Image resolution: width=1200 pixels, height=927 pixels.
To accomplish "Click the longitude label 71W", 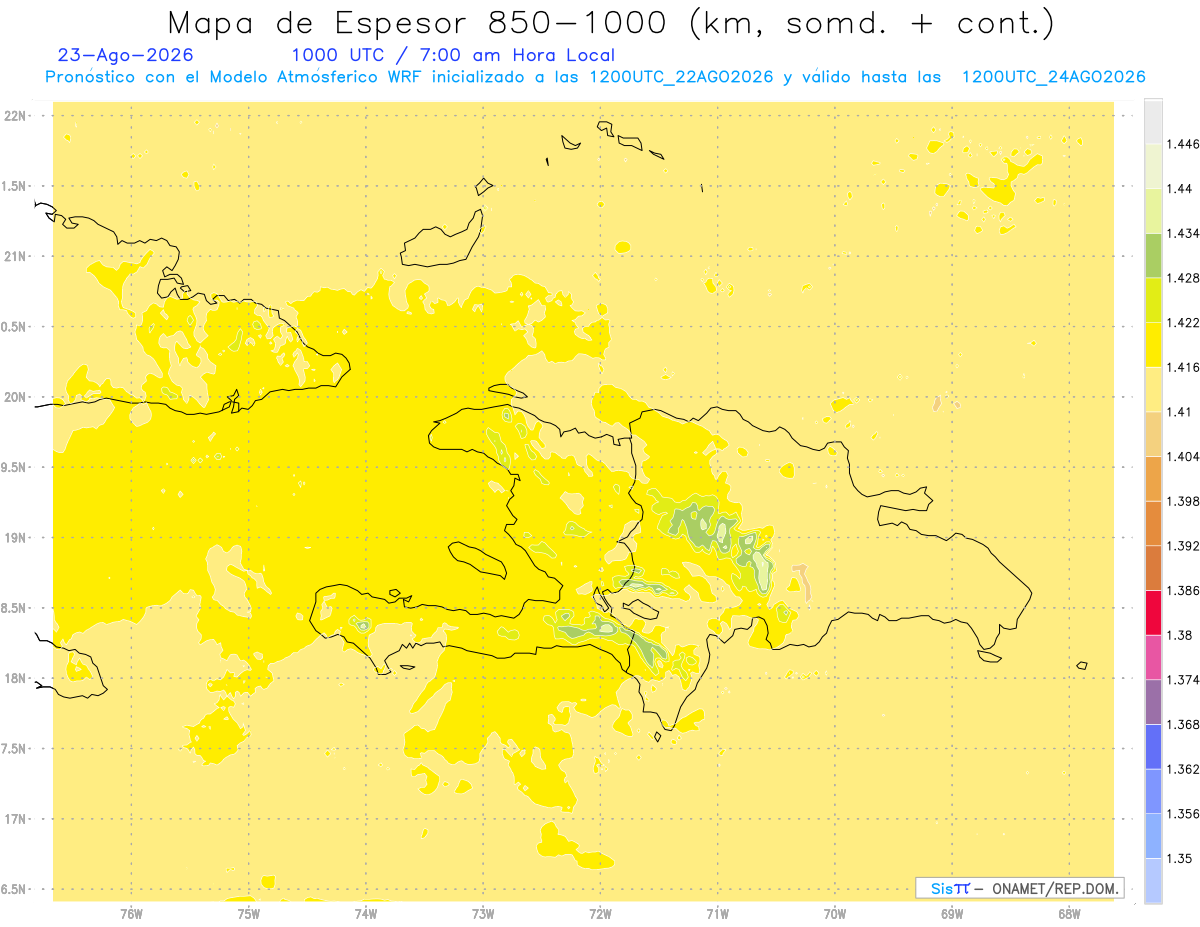I will (717, 914).
